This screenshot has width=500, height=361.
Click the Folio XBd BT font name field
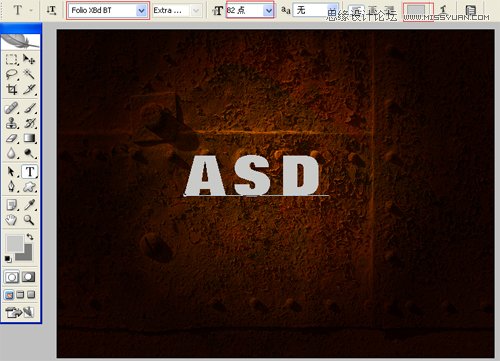[102, 10]
